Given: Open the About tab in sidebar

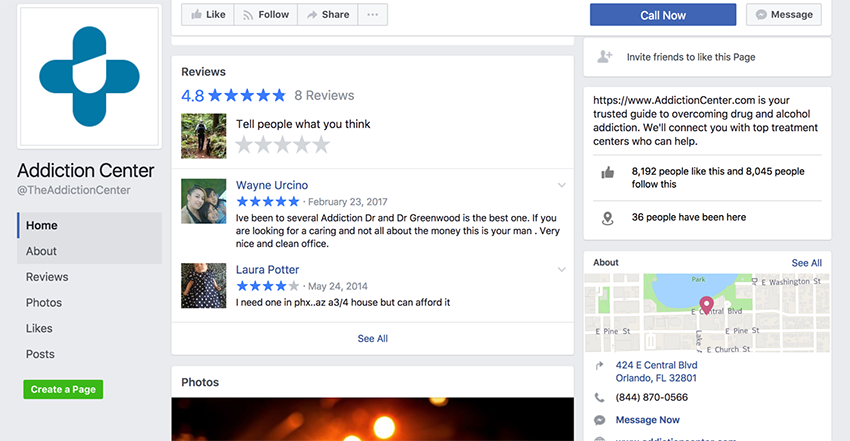Looking at the screenshot, I should point(89,251).
